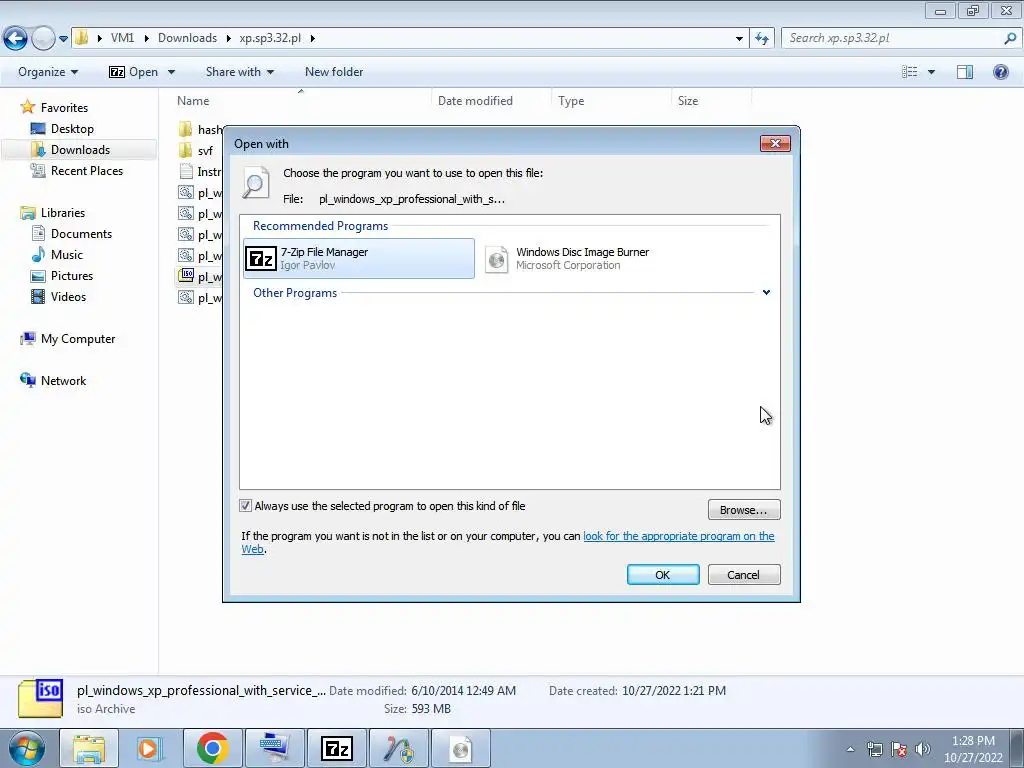
Task: Uncheck Always use the selected program checkbox
Action: 246,505
